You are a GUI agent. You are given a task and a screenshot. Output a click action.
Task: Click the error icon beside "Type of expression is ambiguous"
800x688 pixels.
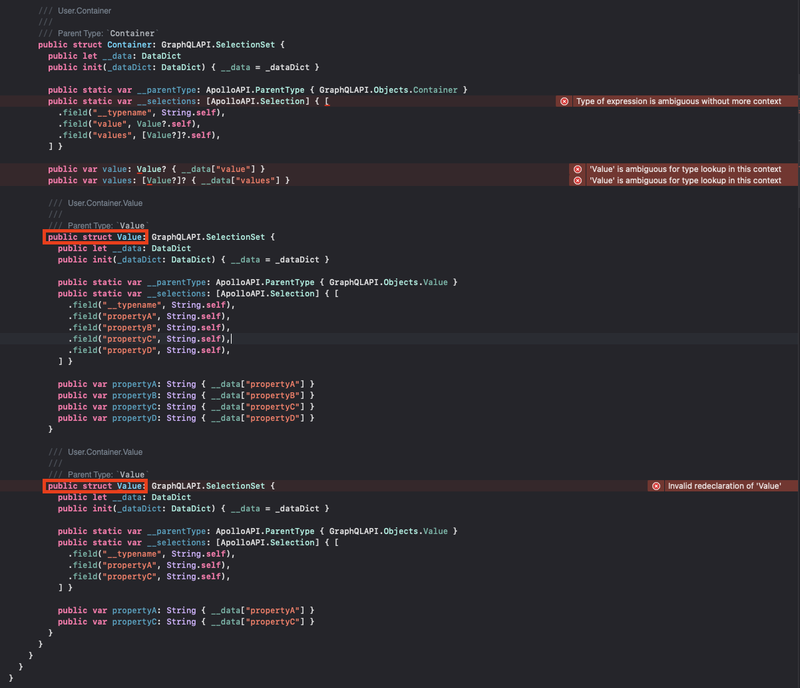tap(564, 101)
